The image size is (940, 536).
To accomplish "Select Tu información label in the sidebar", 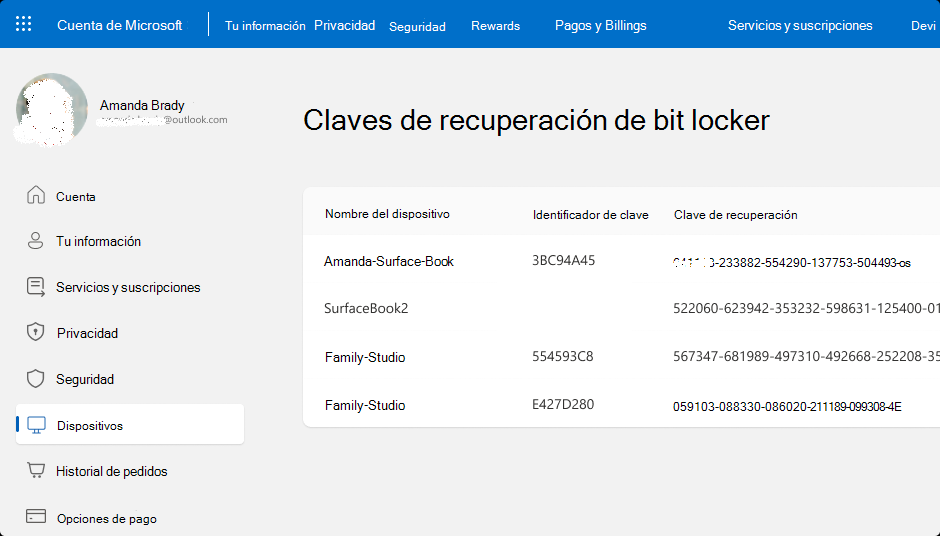I will coord(98,242).
